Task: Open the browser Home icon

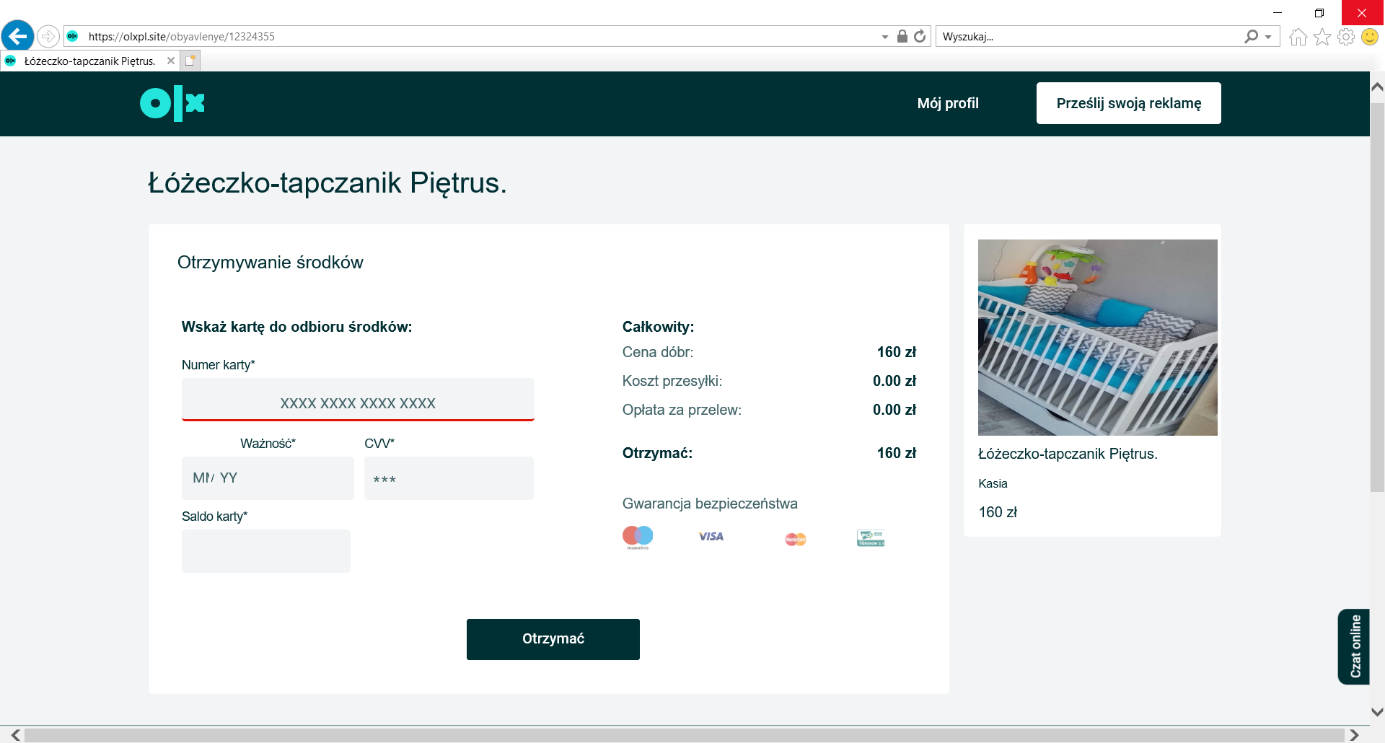Action: (1296, 35)
